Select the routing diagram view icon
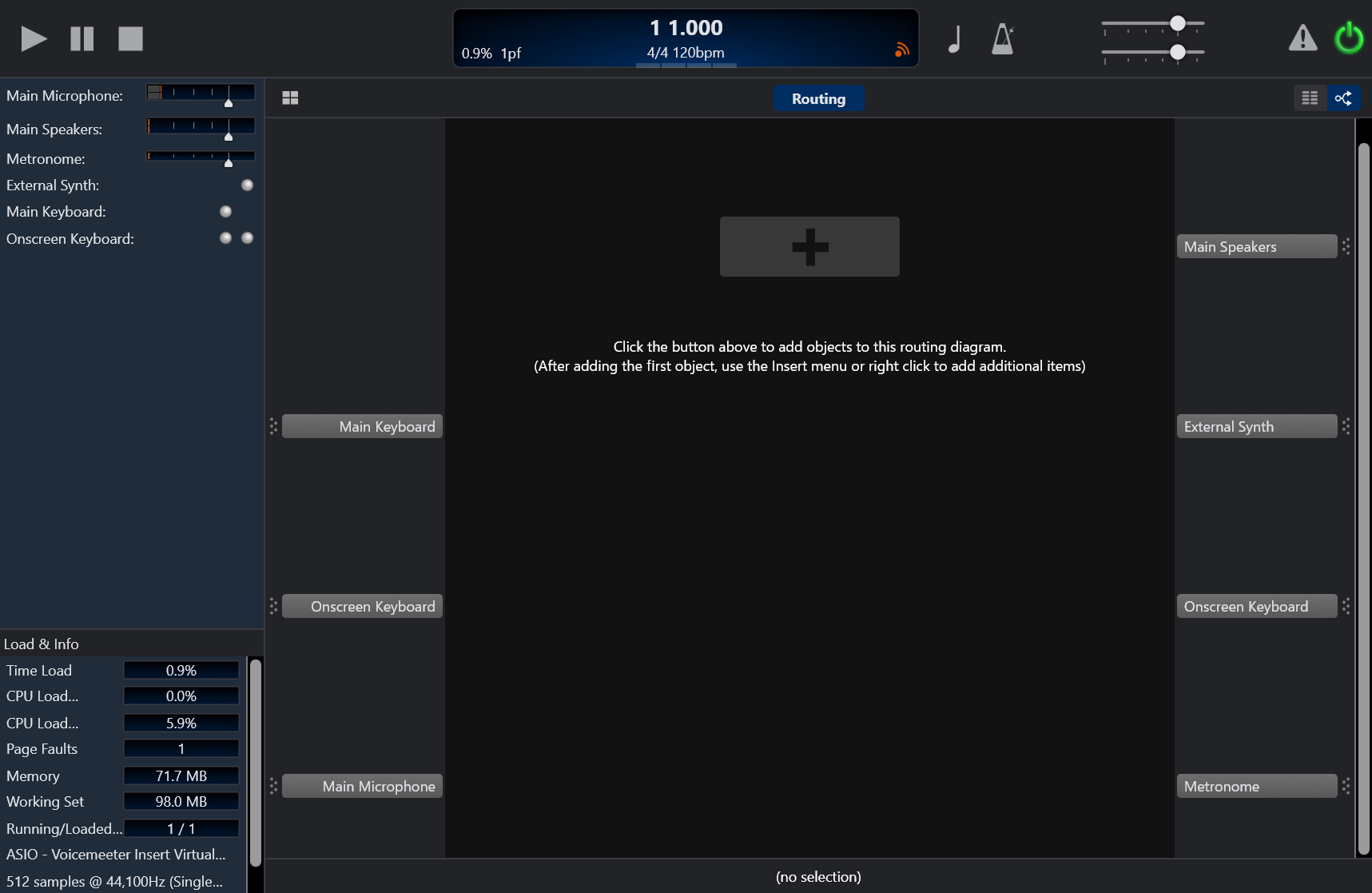This screenshot has height=893, width=1372. coord(1343,98)
